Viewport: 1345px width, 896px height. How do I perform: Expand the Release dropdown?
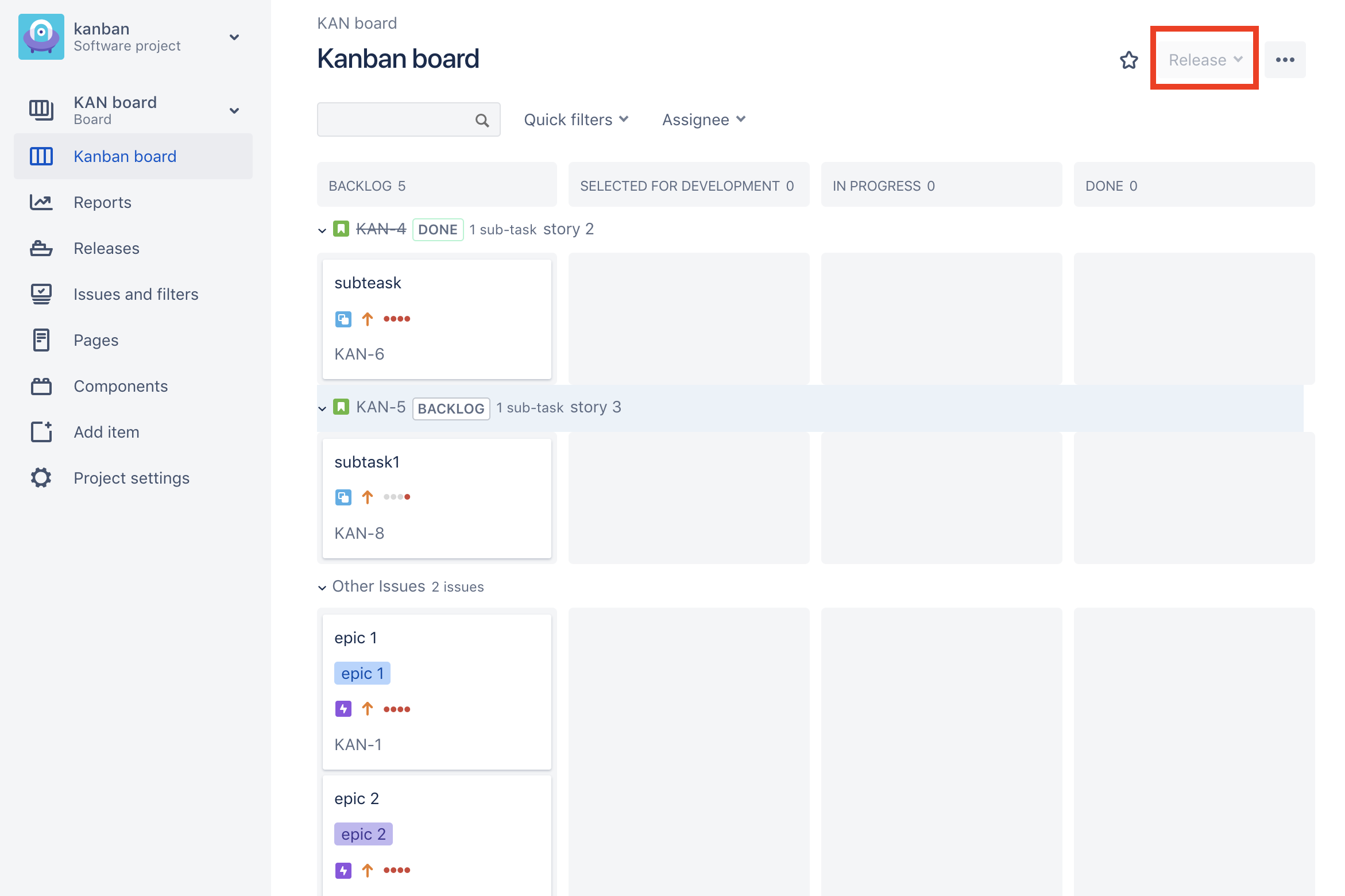1205,60
